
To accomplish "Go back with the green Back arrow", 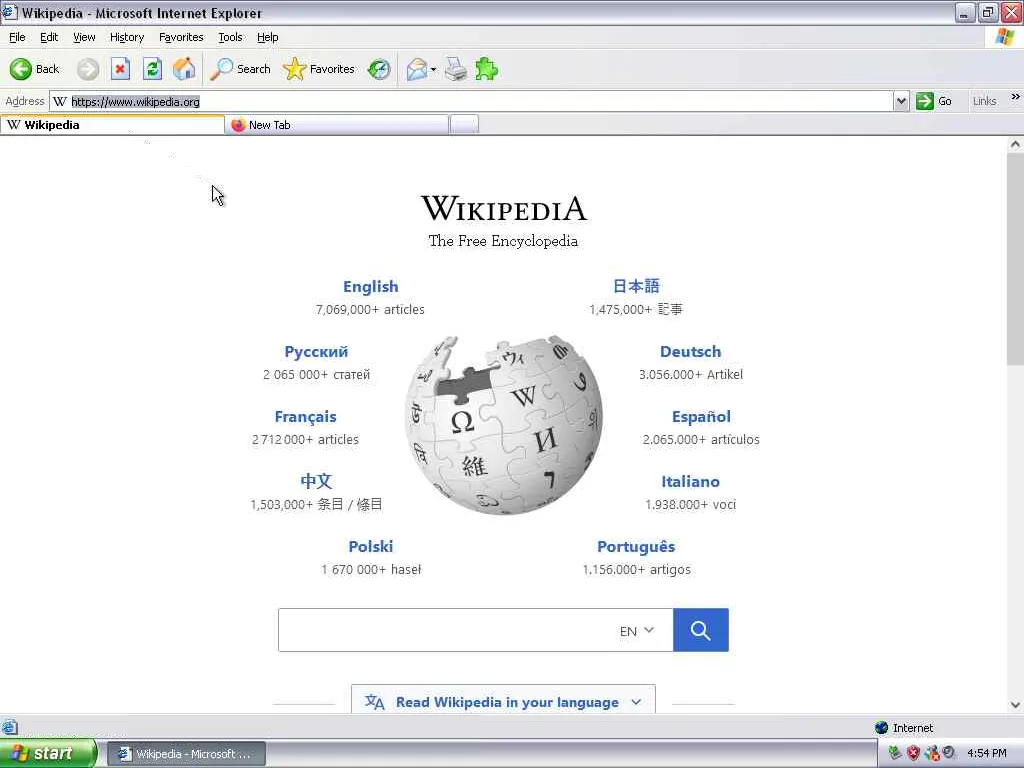I will click(x=34, y=69).
